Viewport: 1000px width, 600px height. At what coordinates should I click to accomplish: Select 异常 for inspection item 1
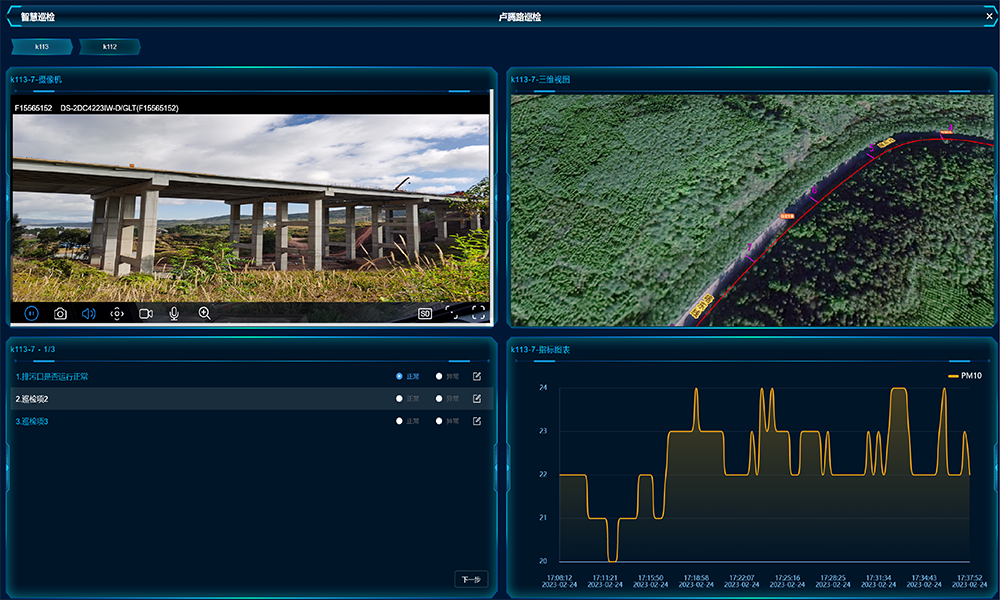click(438, 377)
